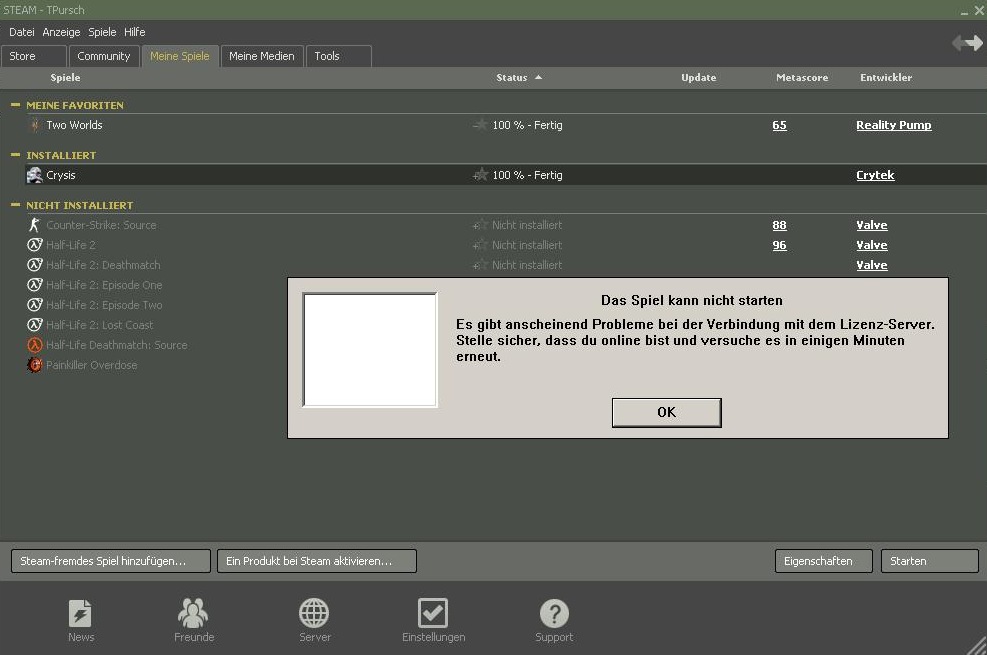987x655 pixels.
Task: Open the Reality Pump developer link
Action: (x=893, y=125)
